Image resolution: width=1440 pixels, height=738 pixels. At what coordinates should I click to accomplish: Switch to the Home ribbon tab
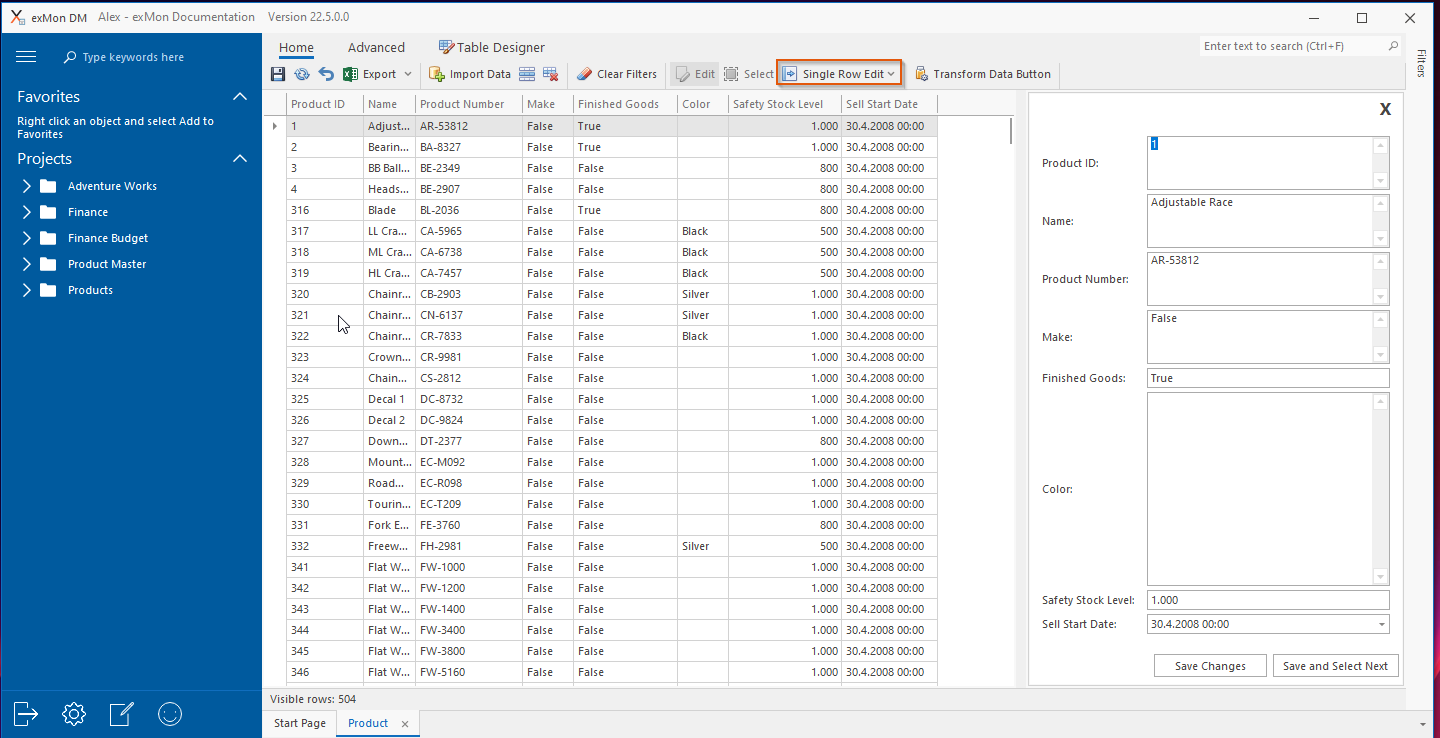(296, 47)
